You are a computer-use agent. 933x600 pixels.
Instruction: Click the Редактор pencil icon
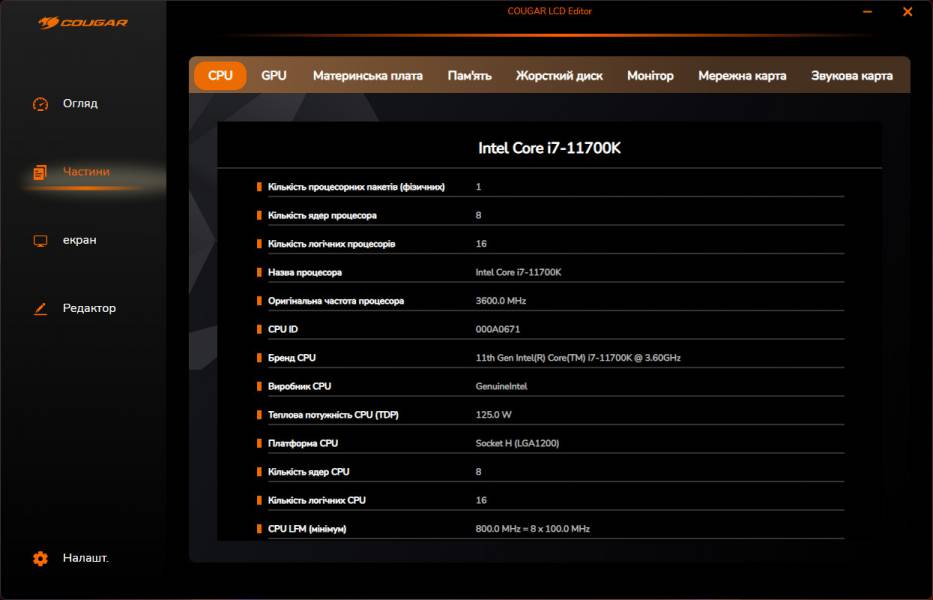click(40, 309)
